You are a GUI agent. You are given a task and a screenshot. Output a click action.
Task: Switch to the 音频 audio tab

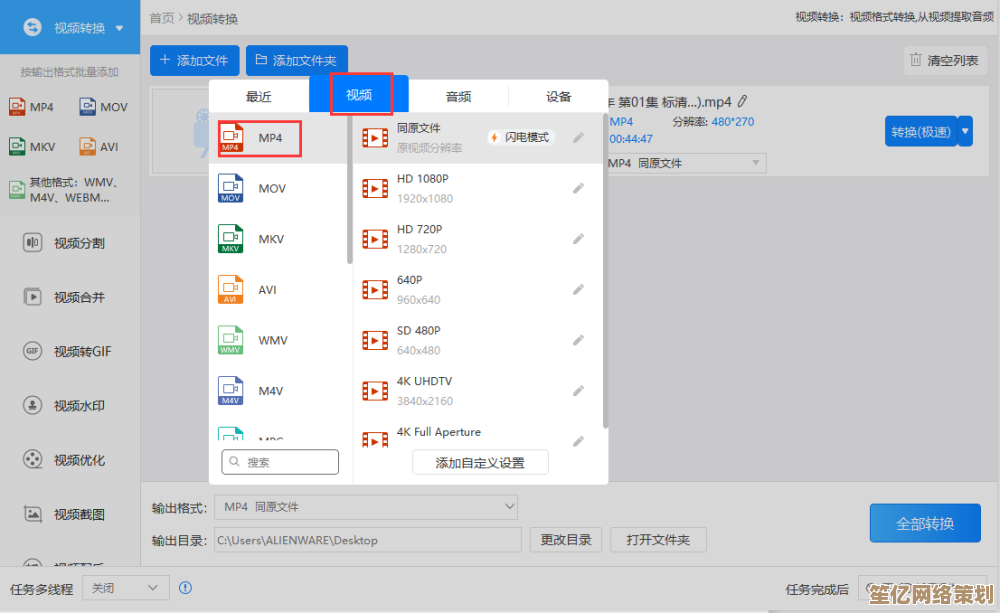(x=458, y=96)
